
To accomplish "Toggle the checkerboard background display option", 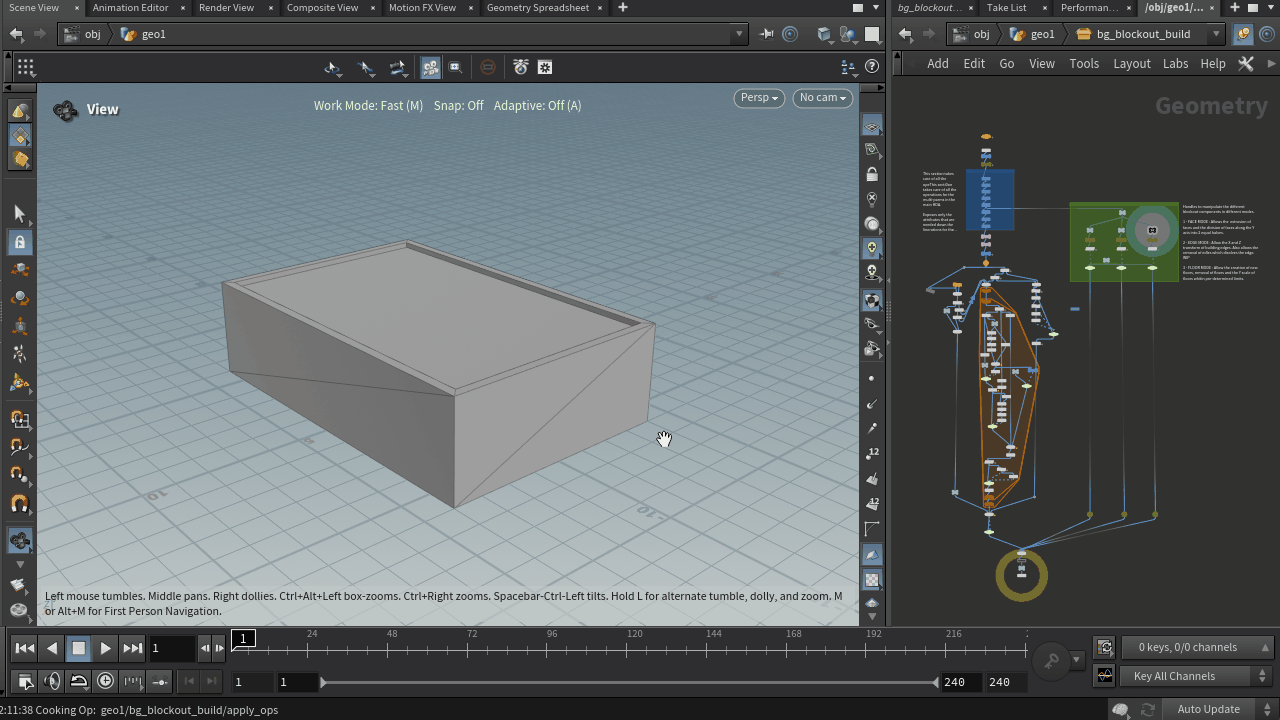I will 872,579.
